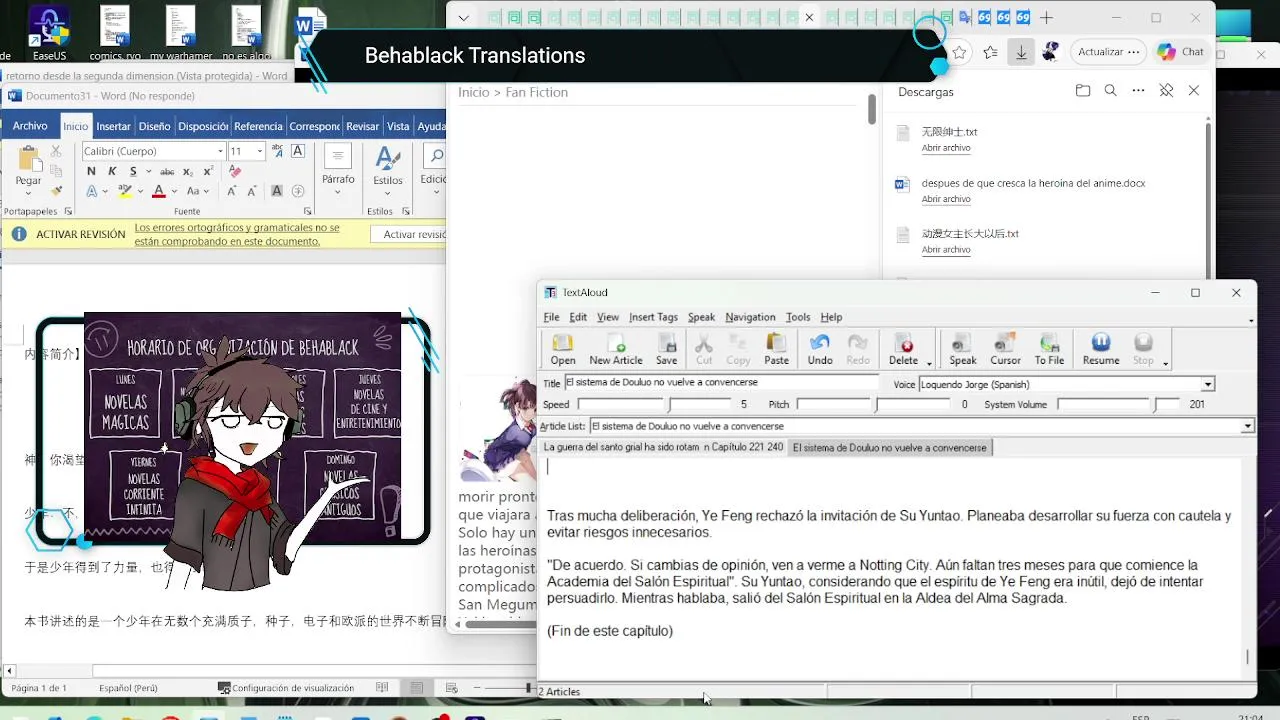Pin the Descargas panel with the pin icon
The height and width of the screenshot is (720, 1280).
point(1166,91)
